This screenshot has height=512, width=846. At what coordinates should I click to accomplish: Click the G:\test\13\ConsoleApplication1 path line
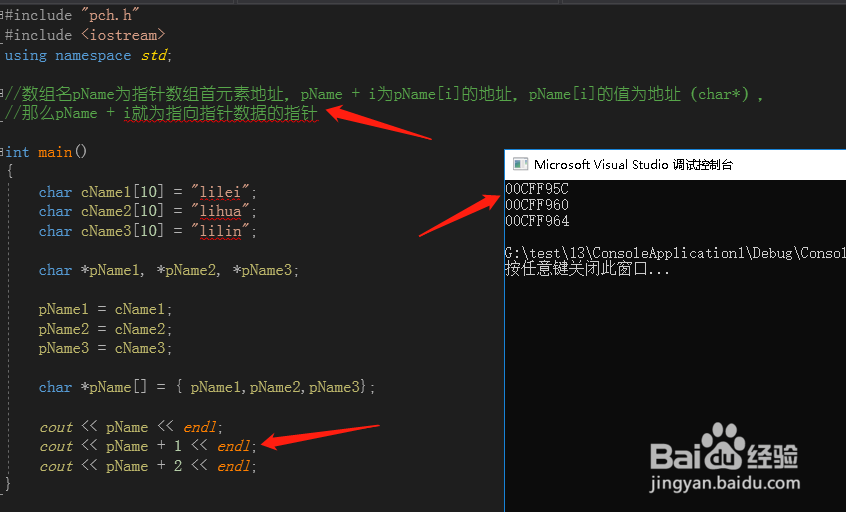pos(675,253)
